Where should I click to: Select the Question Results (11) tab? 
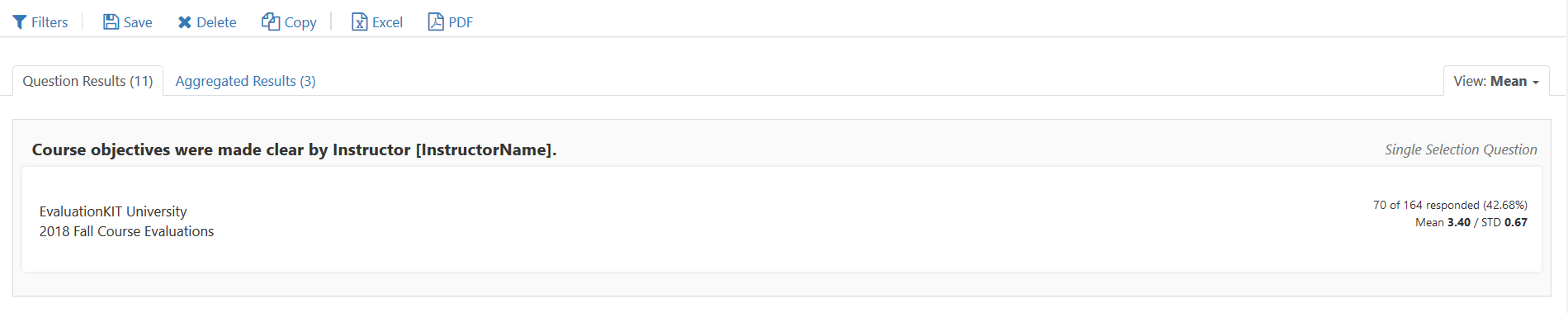pos(87,81)
